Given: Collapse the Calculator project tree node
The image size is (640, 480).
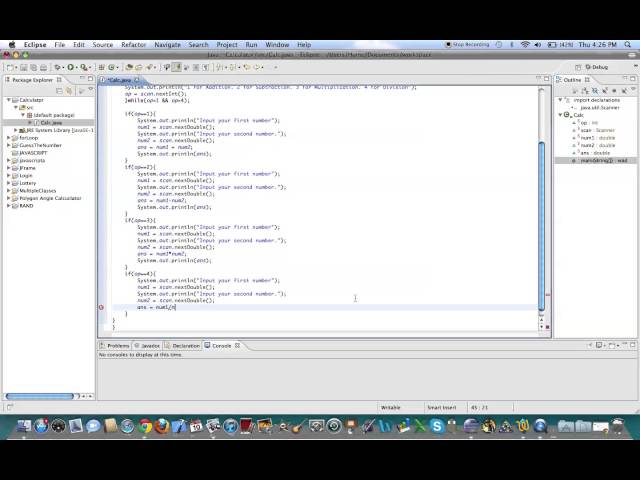Looking at the screenshot, I should pos(9,100).
